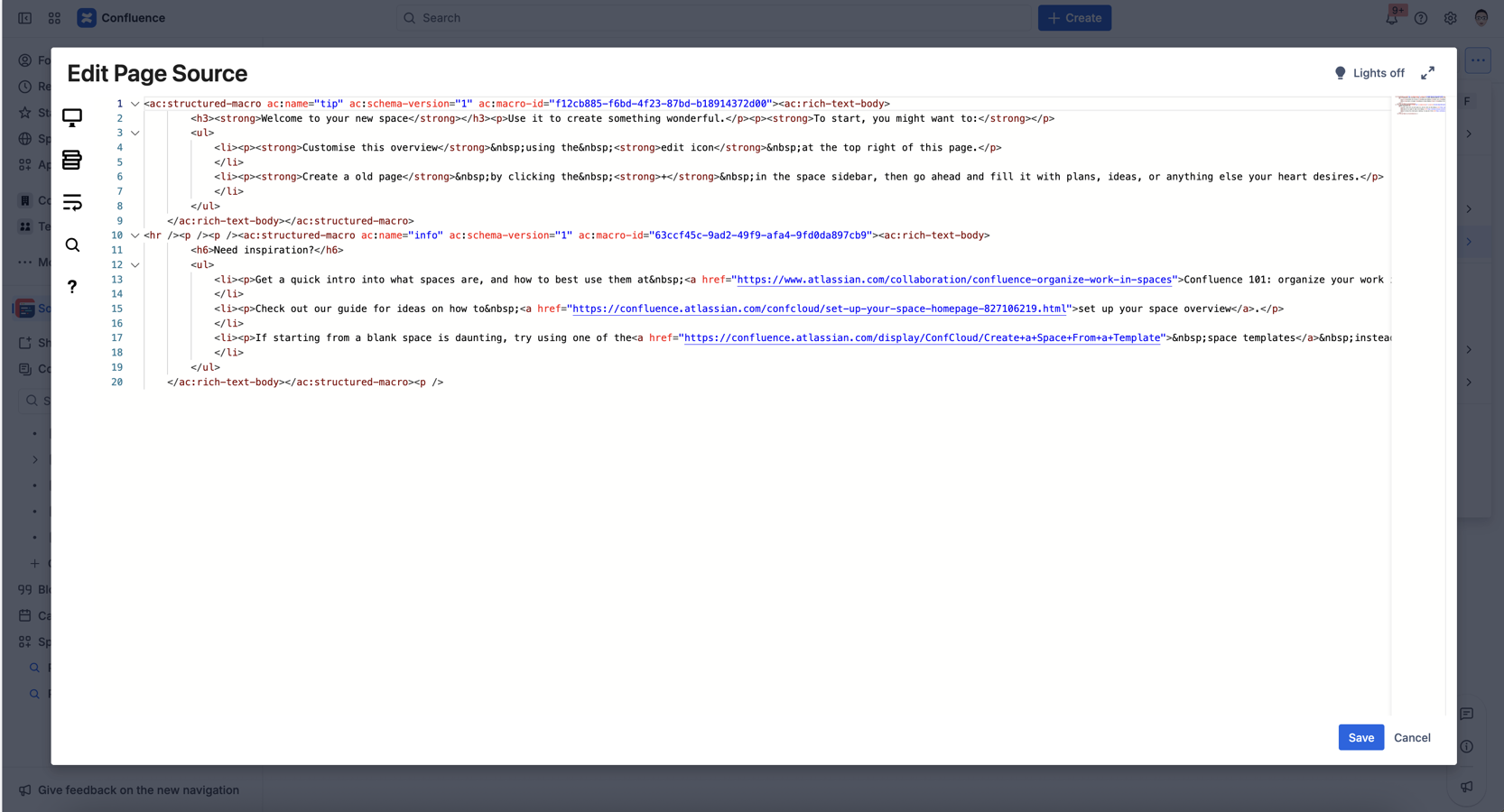The width and height of the screenshot is (1504, 812).
Task: Collapse the code fold at line 12
Action: (135, 265)
